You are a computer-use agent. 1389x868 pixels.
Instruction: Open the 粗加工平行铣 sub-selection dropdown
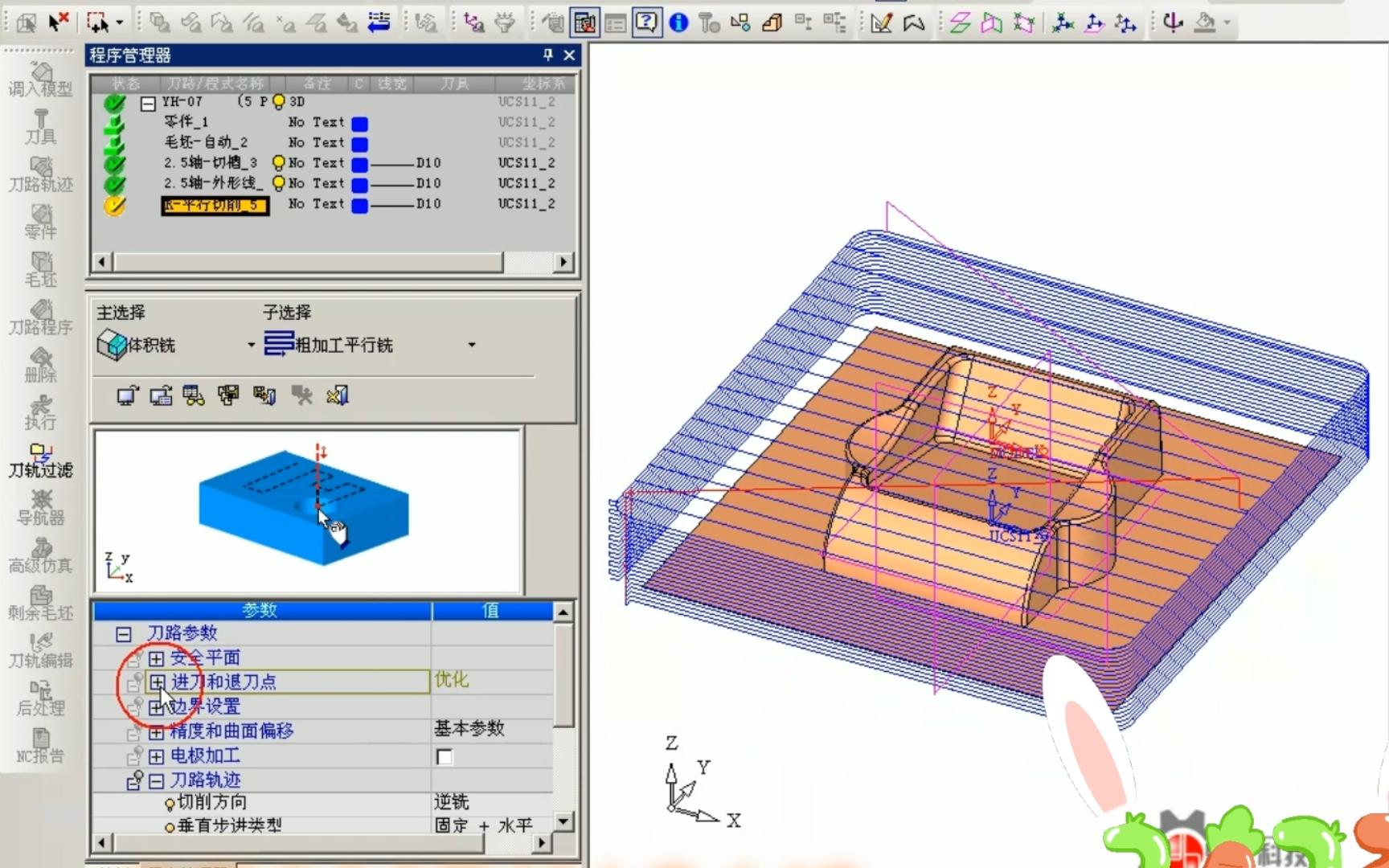(x=472, y=345)
